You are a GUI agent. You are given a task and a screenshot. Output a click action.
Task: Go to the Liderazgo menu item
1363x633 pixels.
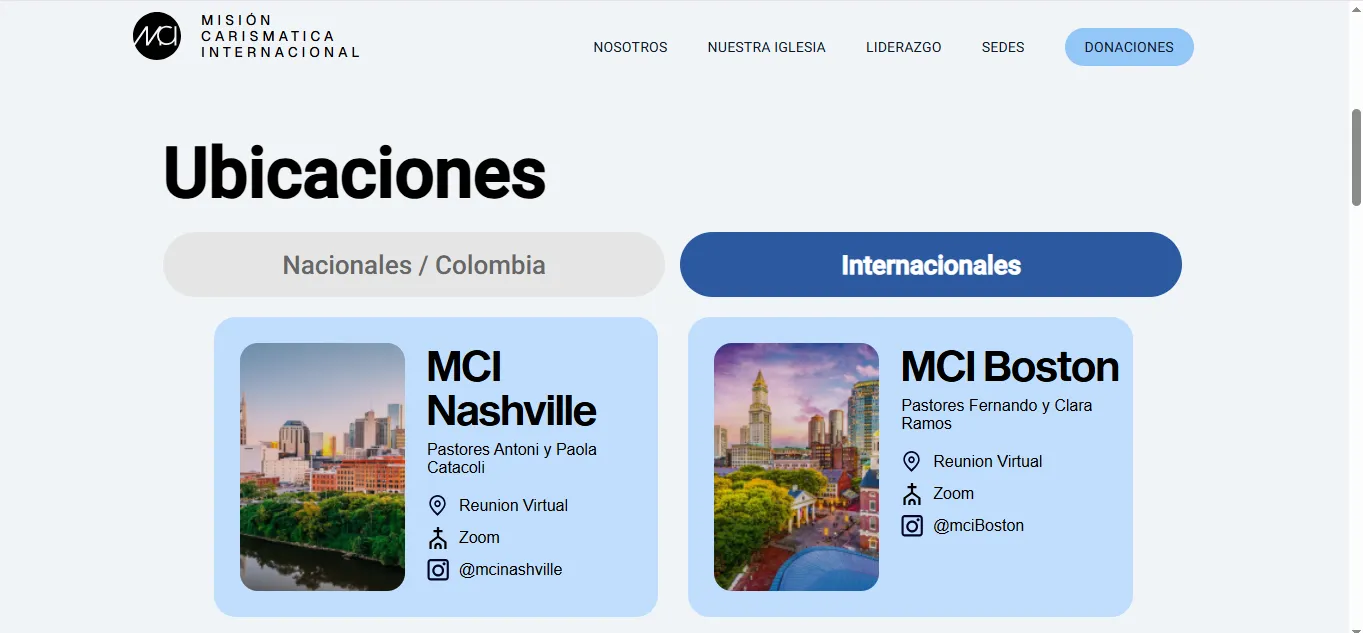pos(904,47)
